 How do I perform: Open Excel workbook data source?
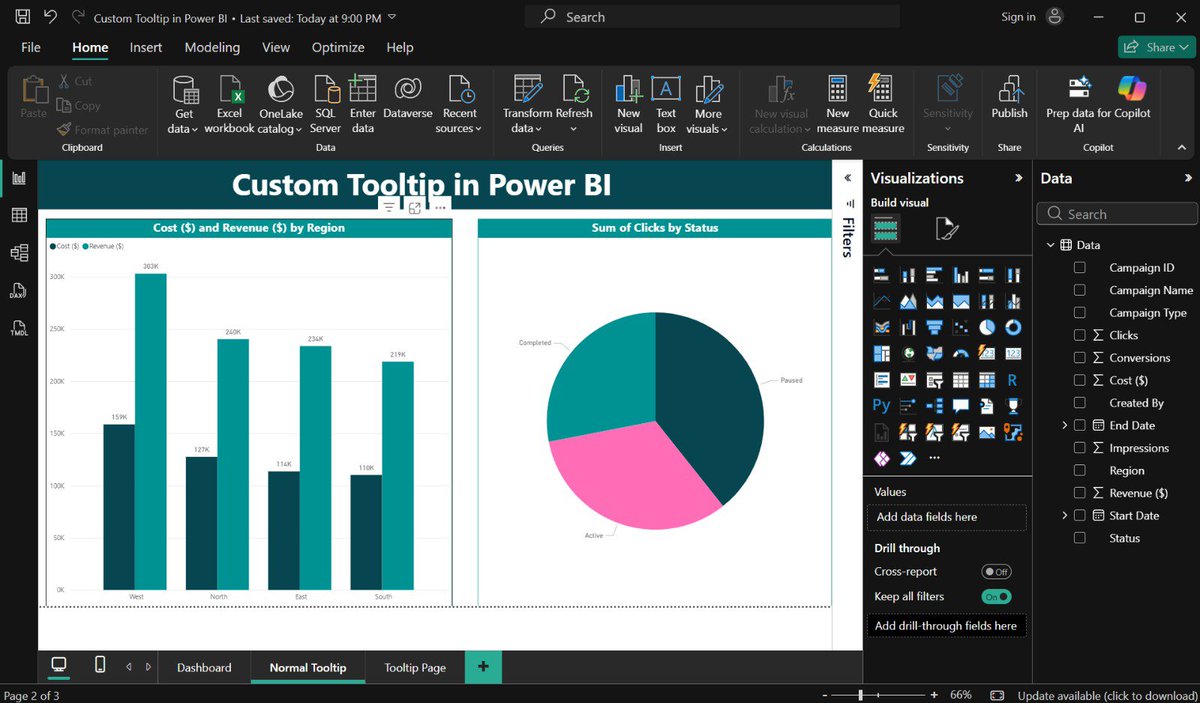230,105
